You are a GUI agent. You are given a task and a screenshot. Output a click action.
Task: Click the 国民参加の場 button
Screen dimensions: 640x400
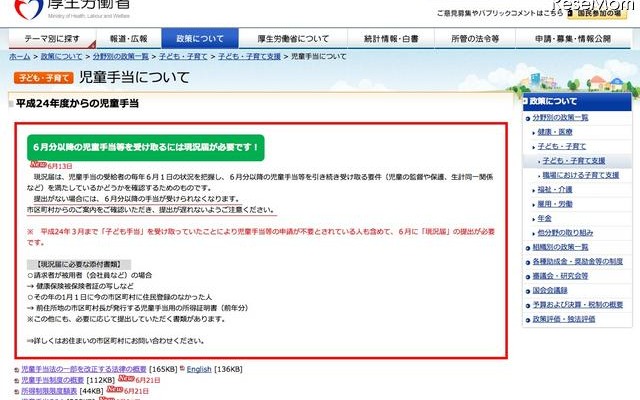[597, 13]
